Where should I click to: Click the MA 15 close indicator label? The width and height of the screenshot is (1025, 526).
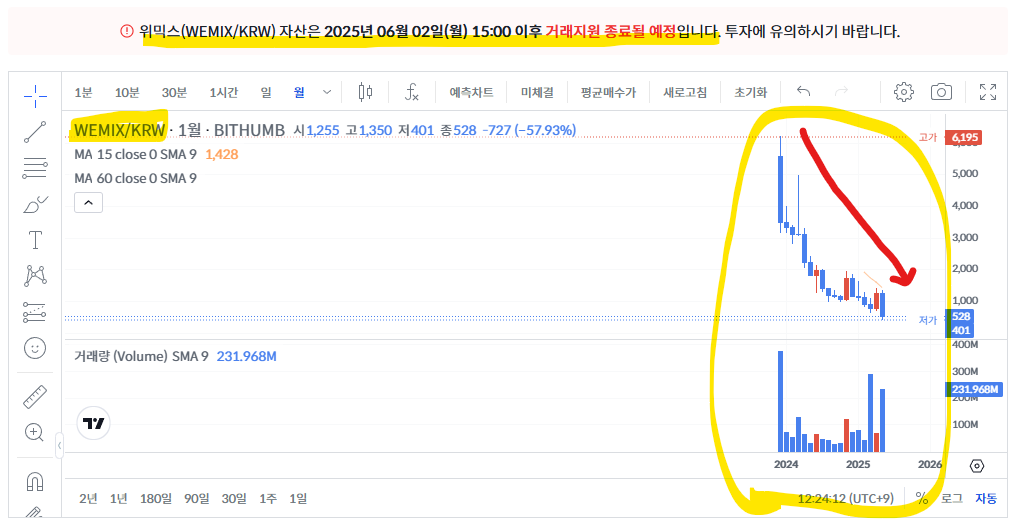135,155
